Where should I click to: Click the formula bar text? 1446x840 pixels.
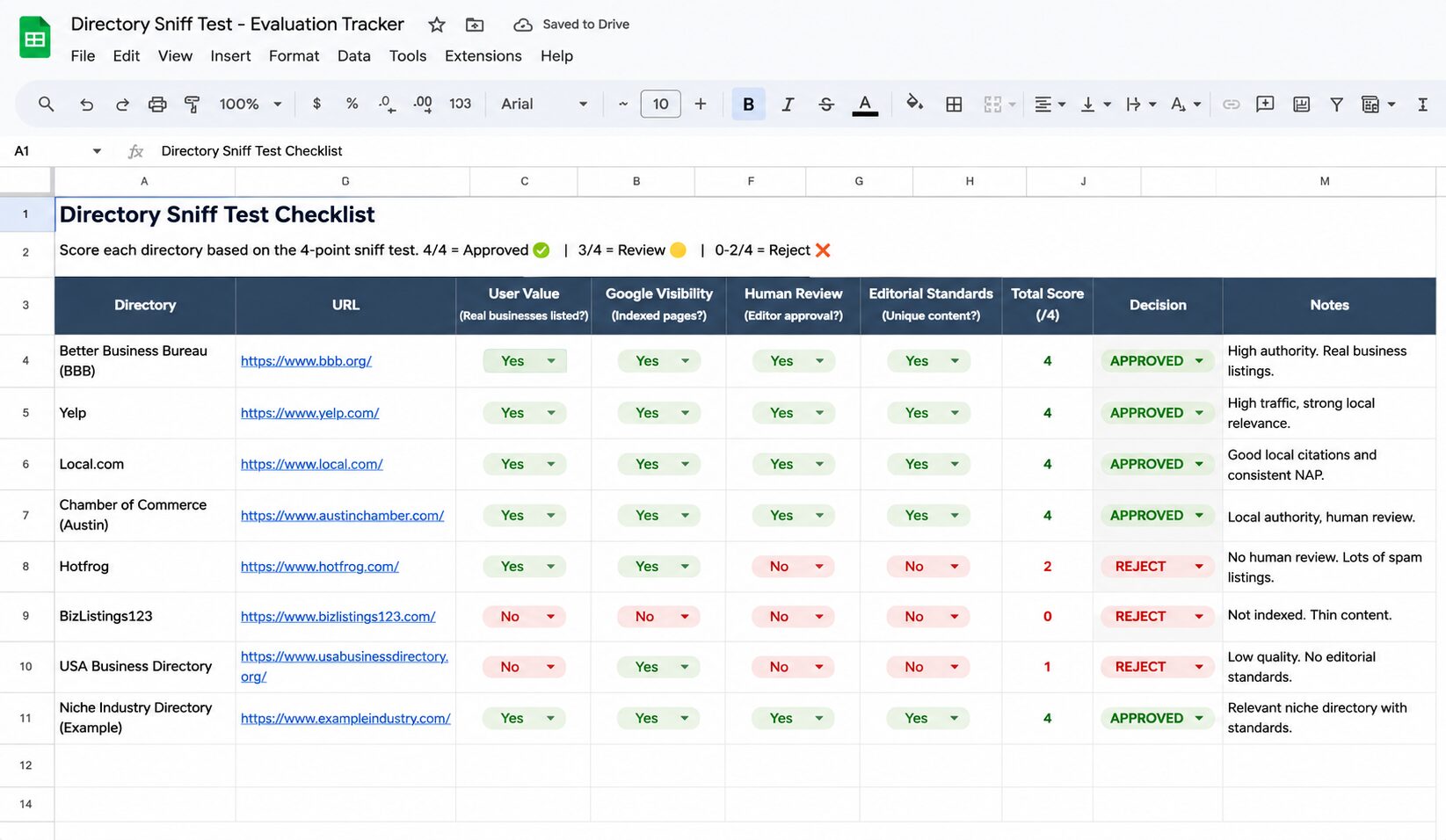point(251,151)
